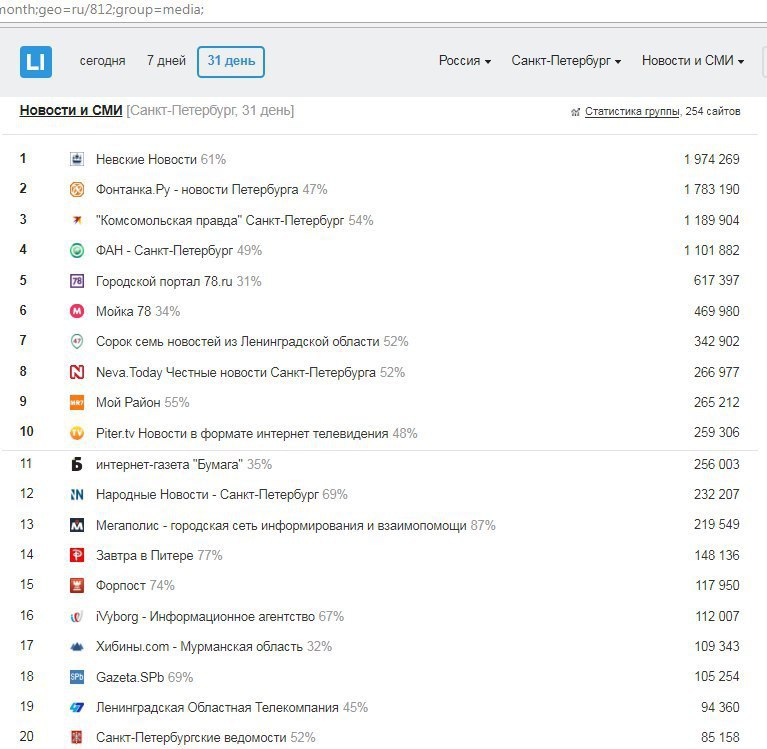Open Хибины.com - Мурманская область link
The image size is (767, 749).
200,647
